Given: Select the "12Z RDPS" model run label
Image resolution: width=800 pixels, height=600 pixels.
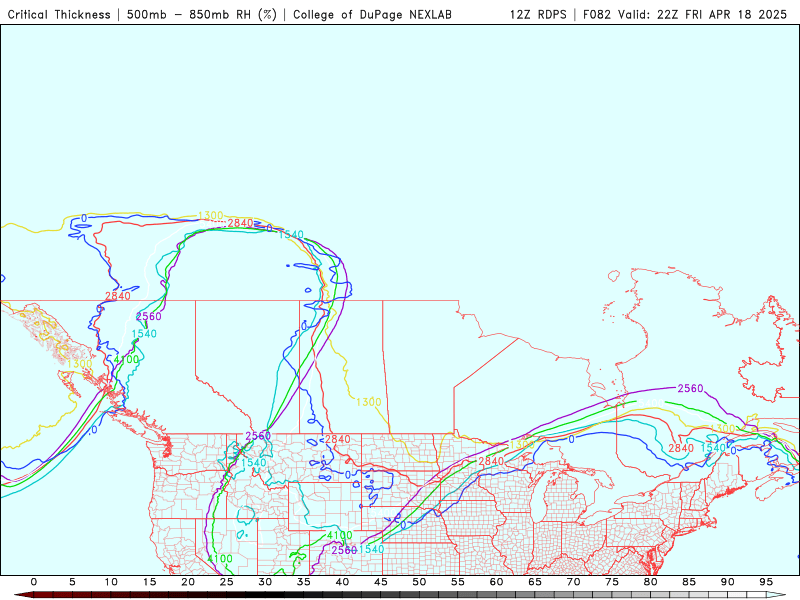Looking at the screenshot, I should point(538,15).
